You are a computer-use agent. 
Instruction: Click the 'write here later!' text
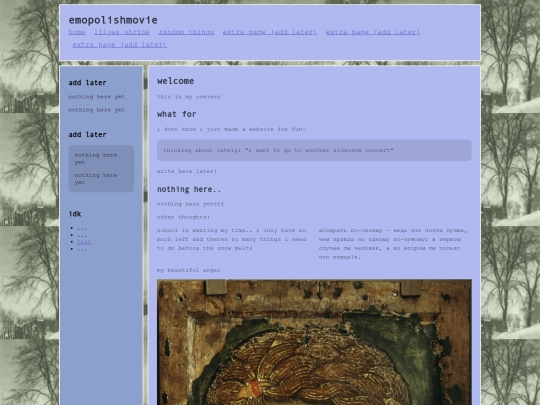pyautogui.click(x=187, y=171)
